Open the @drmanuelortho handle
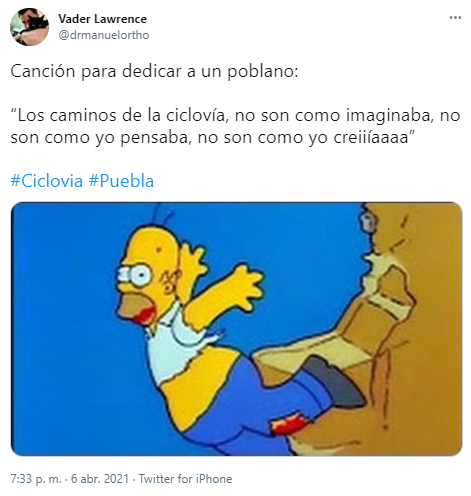 (x=104, y=35)
